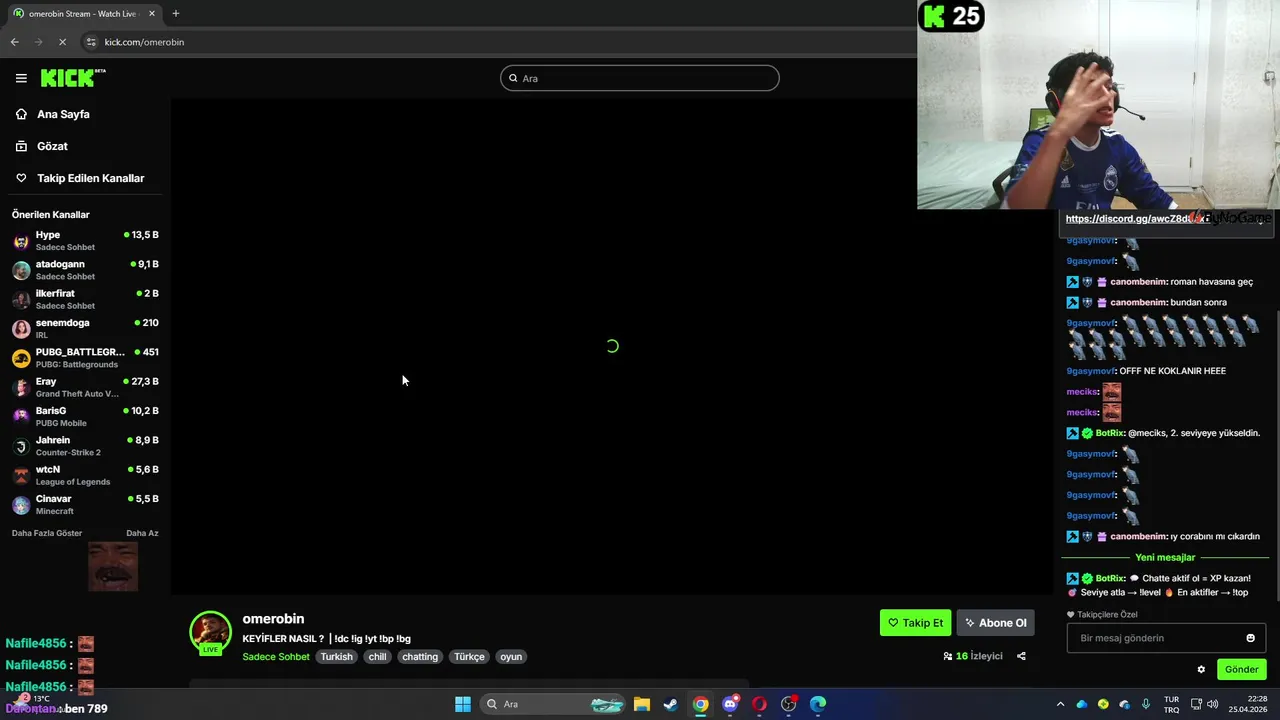Switch to Chrome in taskbar

click(x=701, y=704)
